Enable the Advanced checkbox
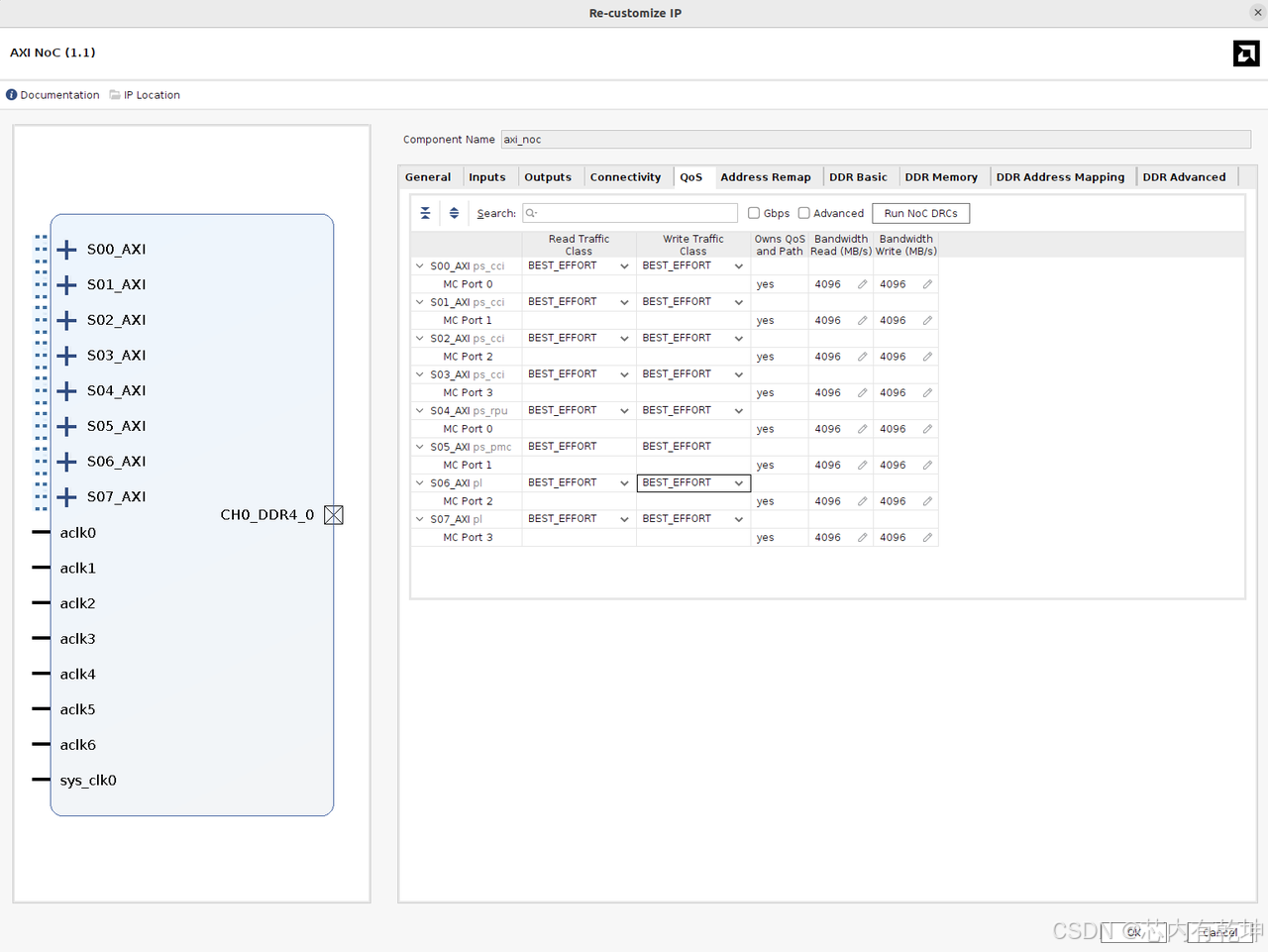The image size is (1268, 952). [x=804, y=213]
